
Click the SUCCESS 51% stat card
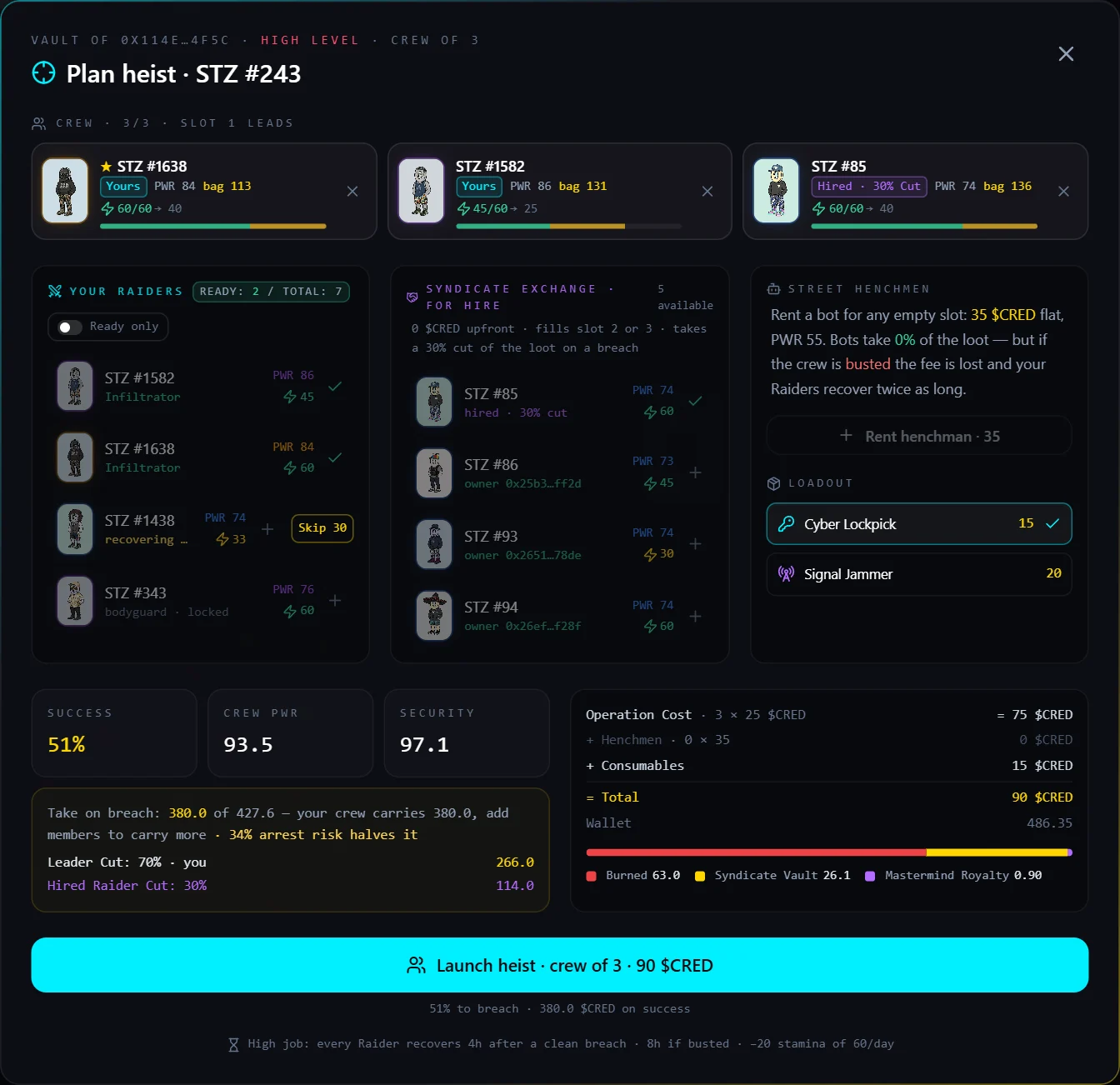(x=114, y=733)
